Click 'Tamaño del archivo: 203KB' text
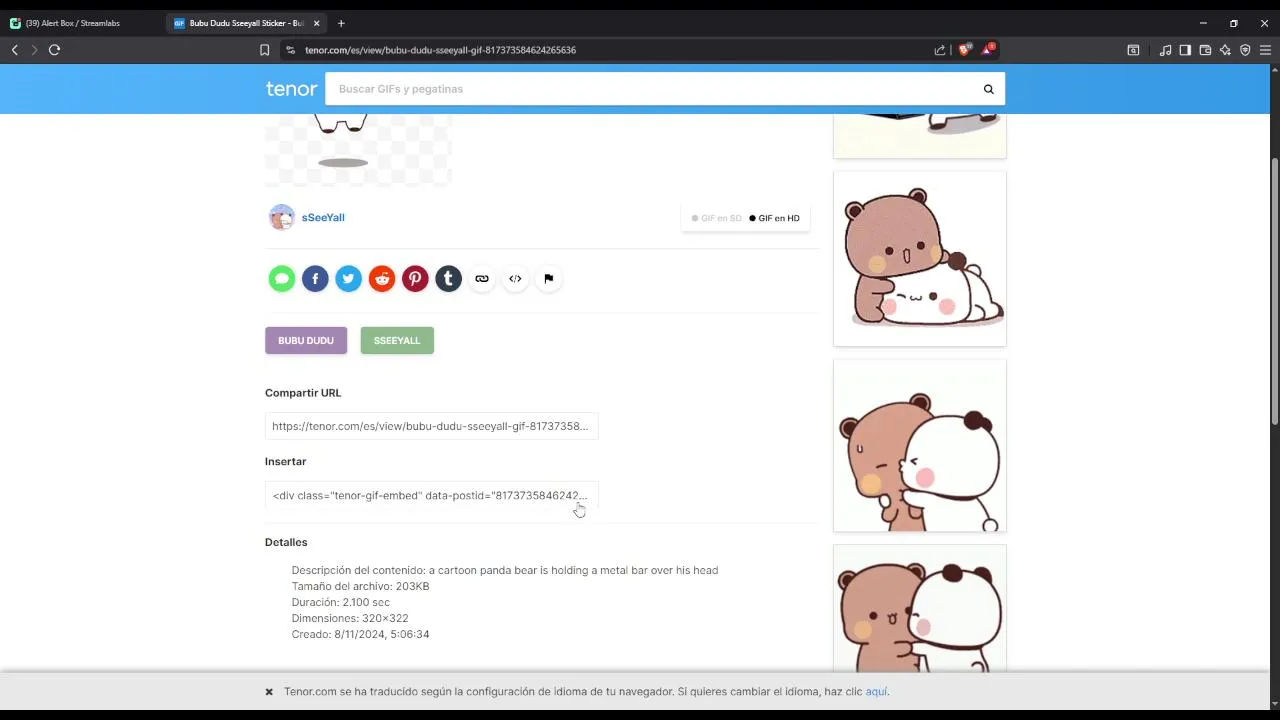Viewport: 1280px width, 720px height. coord(360,586)
